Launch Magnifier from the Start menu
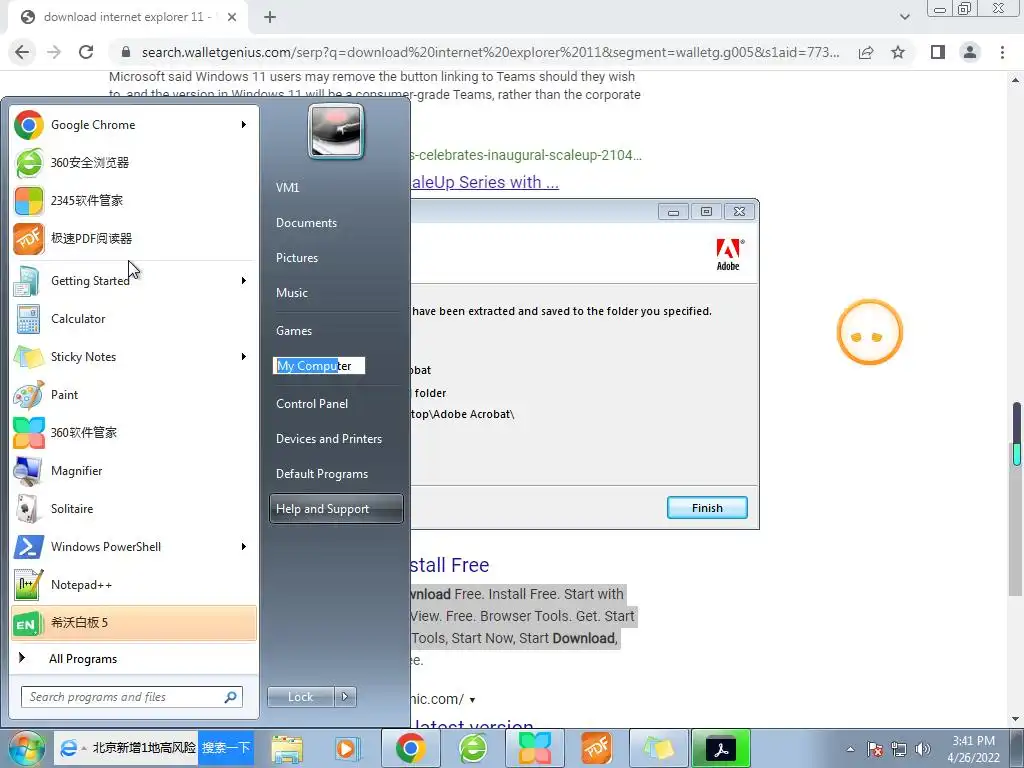 (x=134, y=471)
